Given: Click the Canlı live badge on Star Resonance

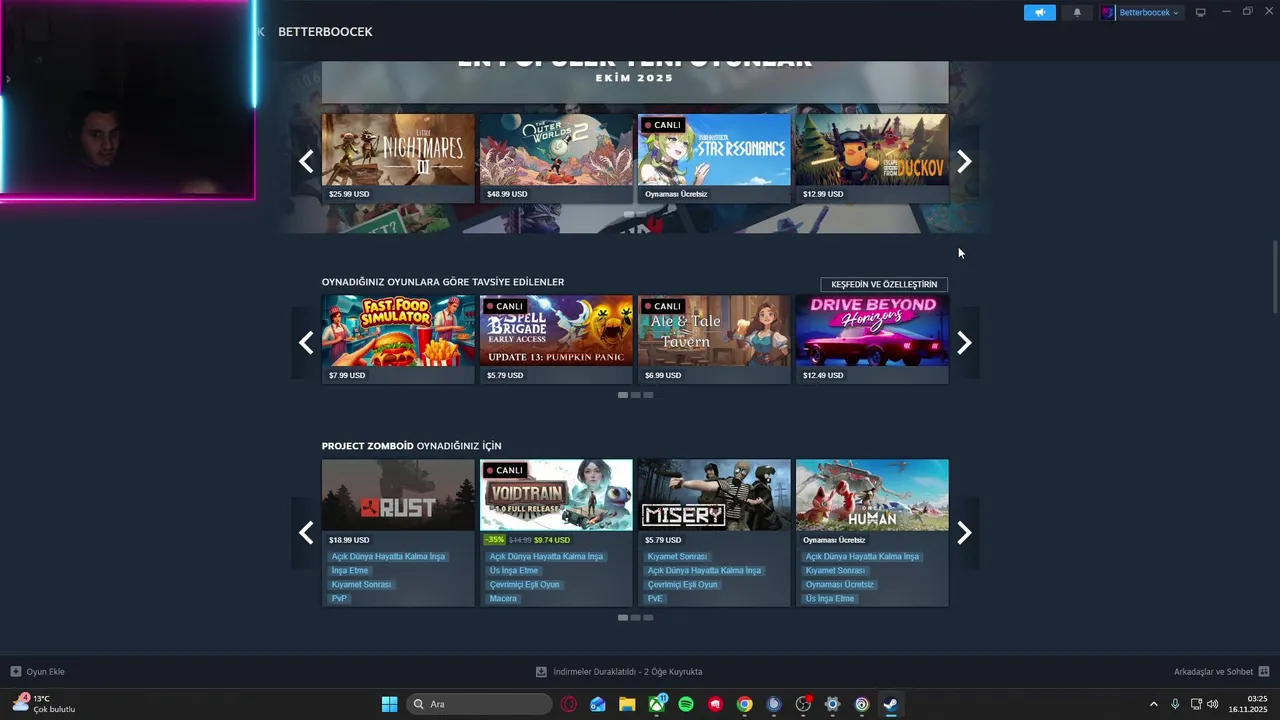Looking at the screenshot, I should (x=663, y=125).
